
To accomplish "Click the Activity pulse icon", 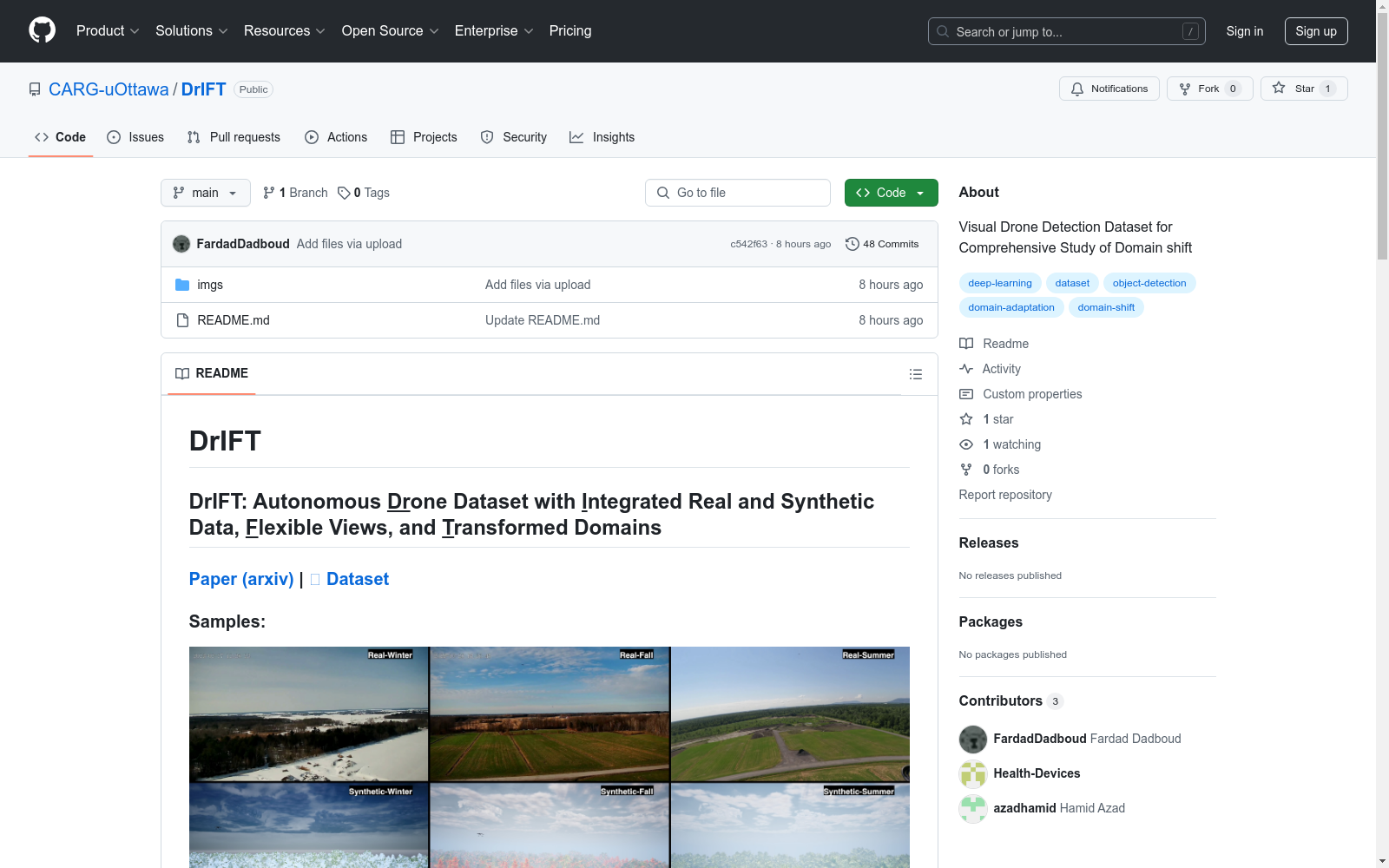I will [x=966, y=369].
